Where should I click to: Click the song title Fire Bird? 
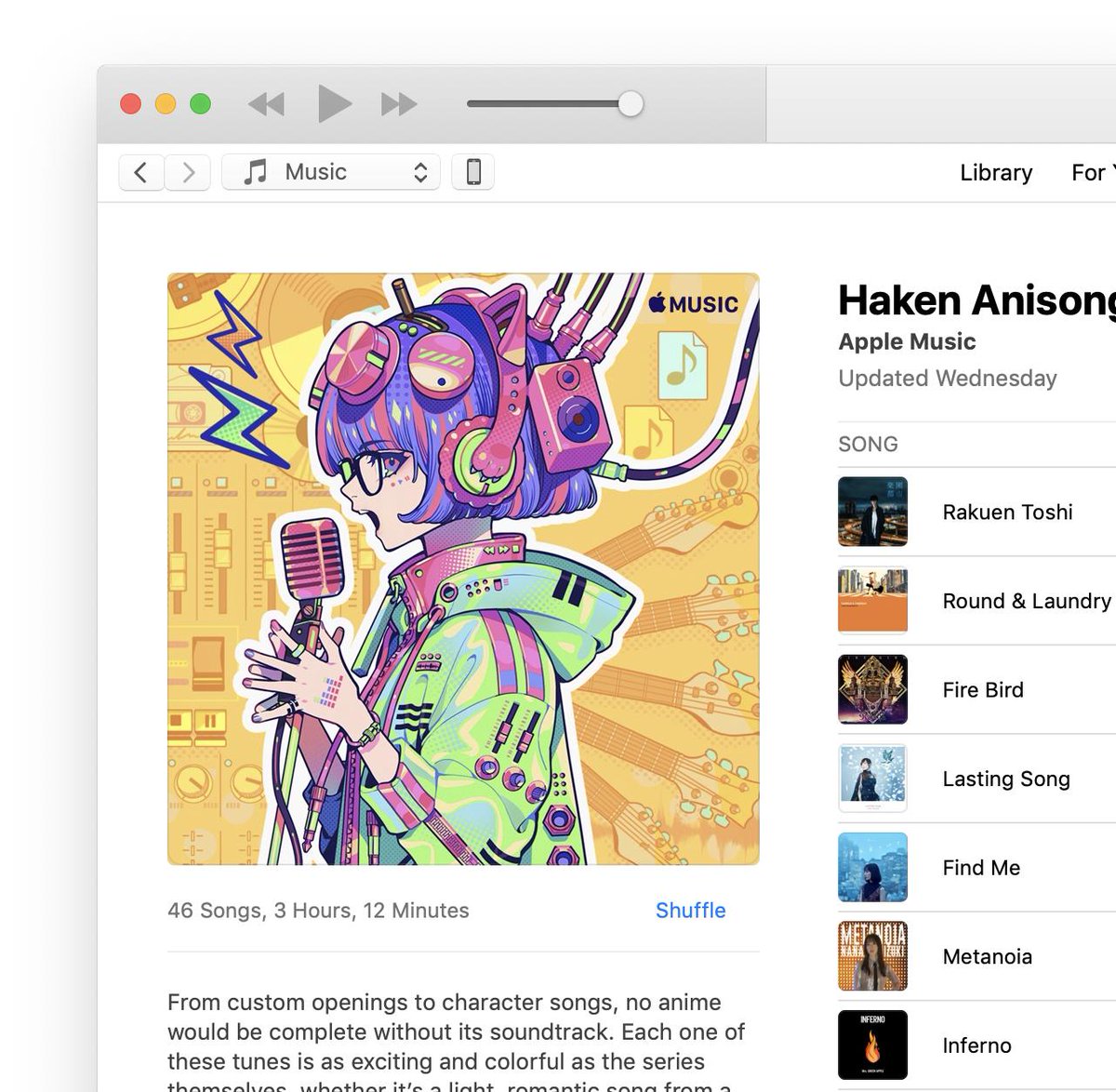point(983,690)
